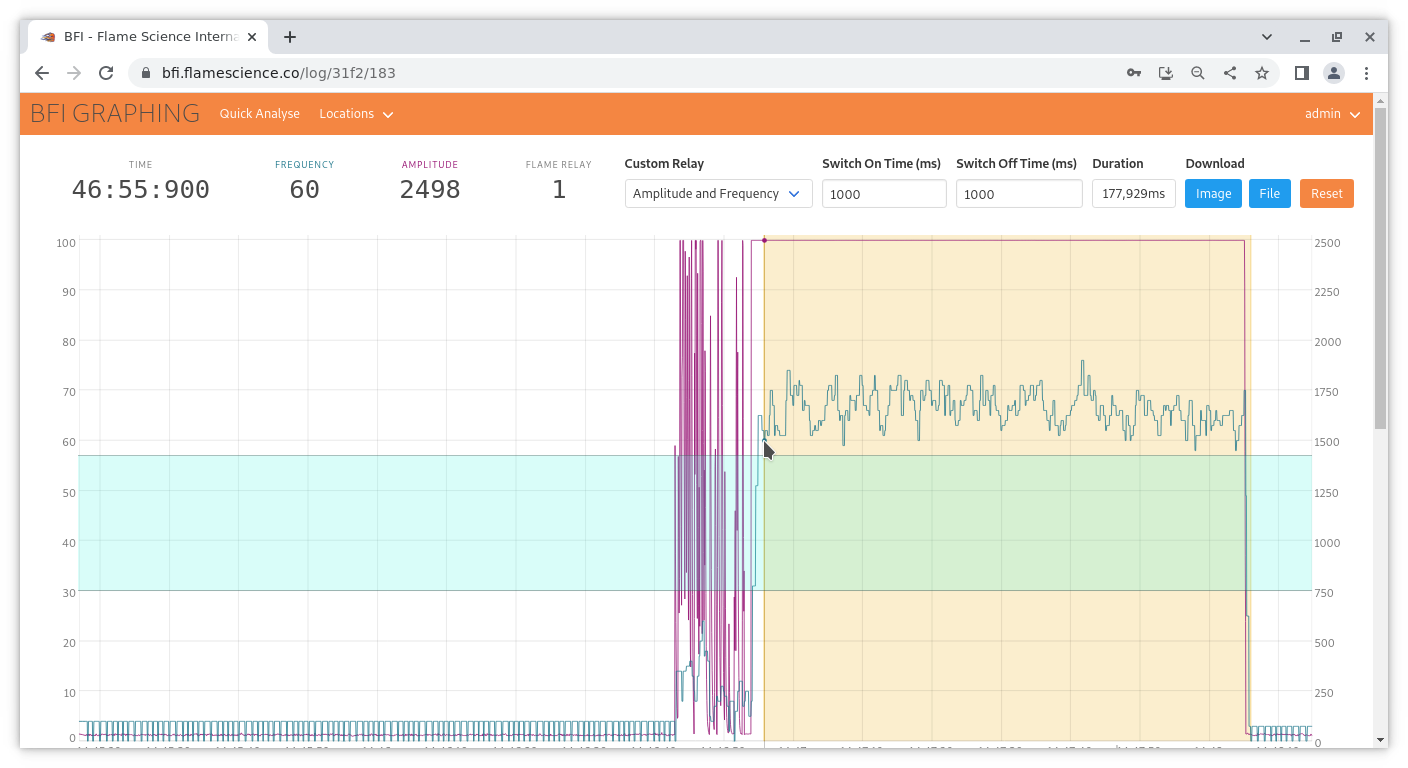This screenshot has height=768, width=1408.
Task: Open the admin account dropdown
Action: (x=1332, y=114)
